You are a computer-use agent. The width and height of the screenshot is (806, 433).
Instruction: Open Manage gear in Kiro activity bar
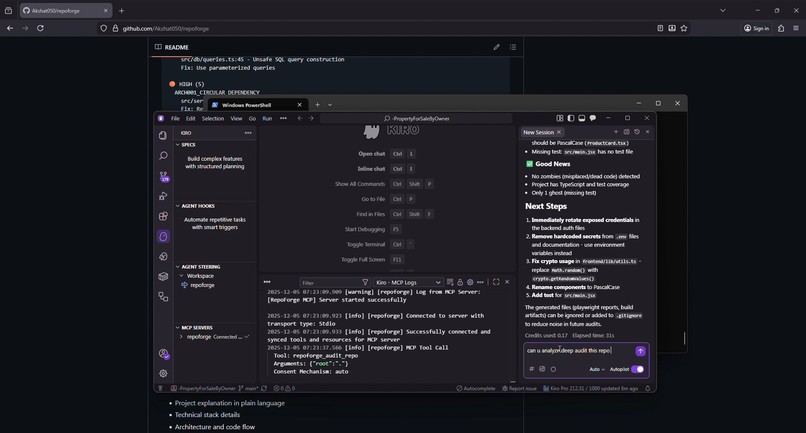click(x=163, y=373)
